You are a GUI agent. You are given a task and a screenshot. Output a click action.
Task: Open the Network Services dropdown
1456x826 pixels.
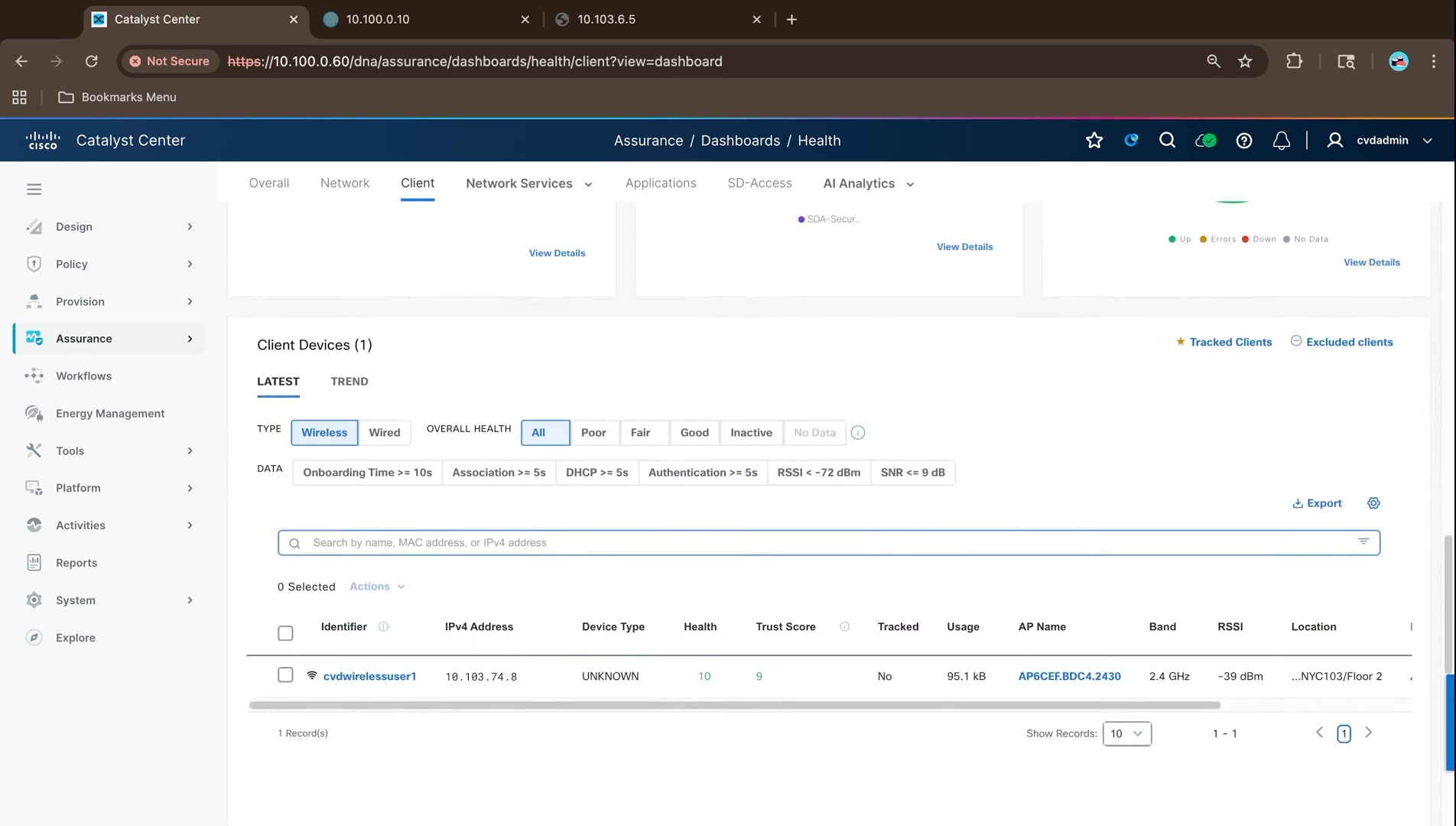(x=529, y=184)
